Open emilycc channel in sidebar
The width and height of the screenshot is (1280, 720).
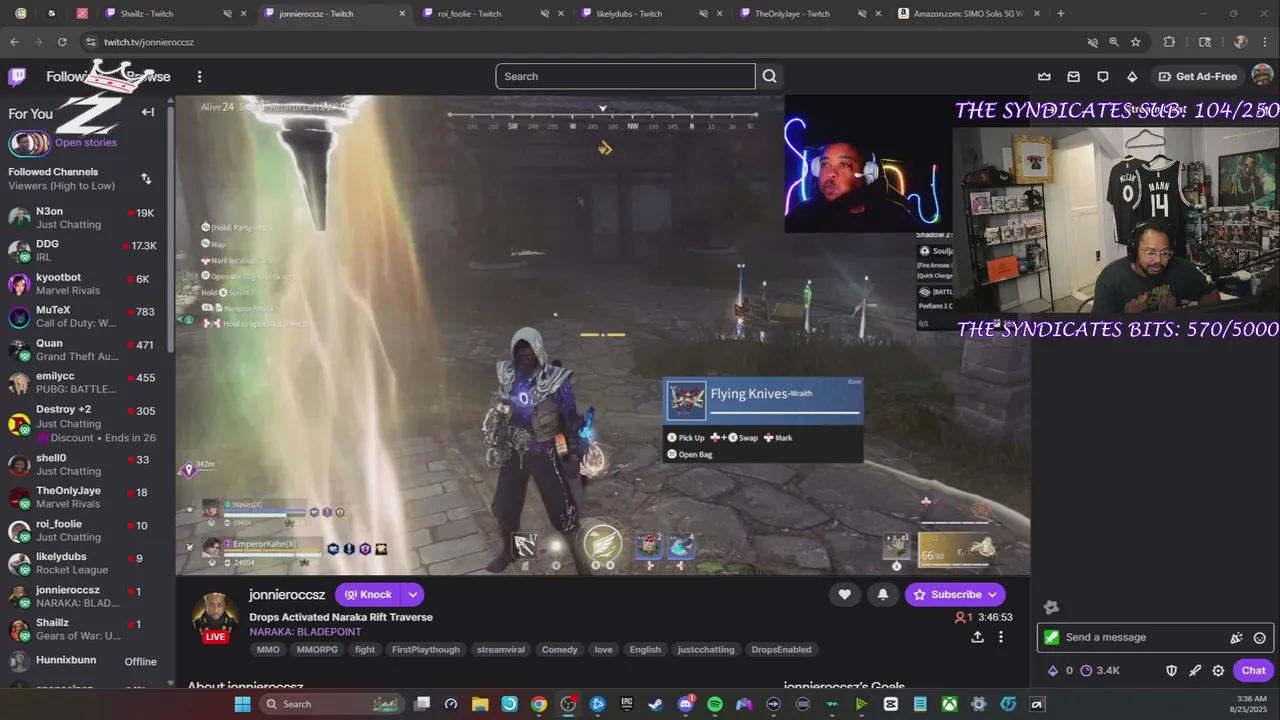point(85,383)
